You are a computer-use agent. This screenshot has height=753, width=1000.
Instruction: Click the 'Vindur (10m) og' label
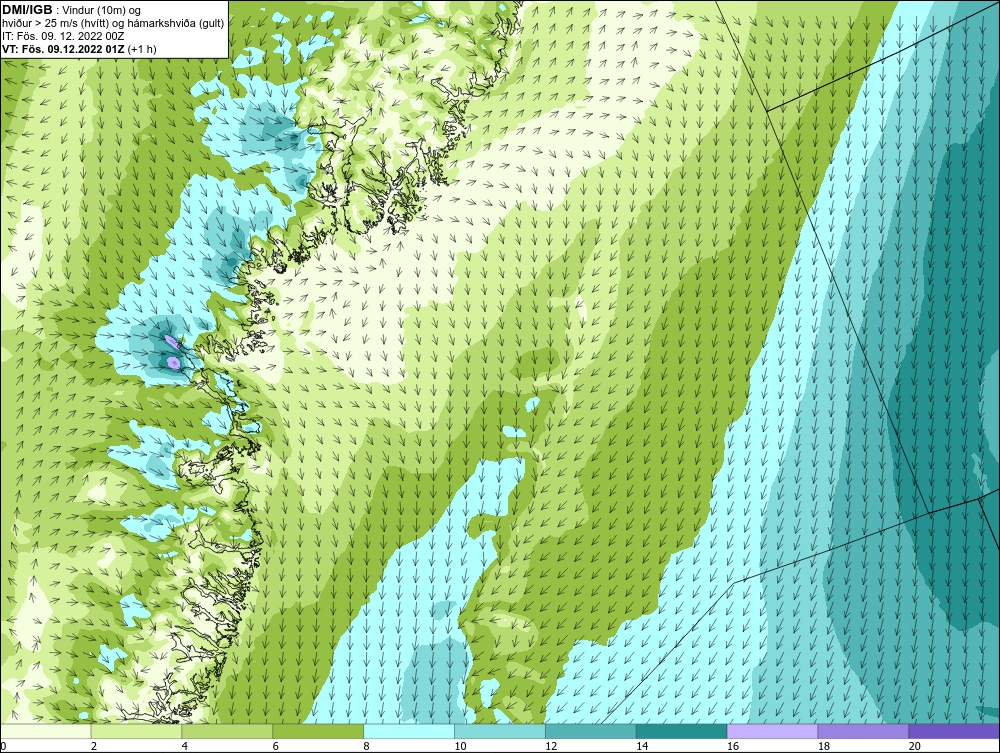(102, 10)
